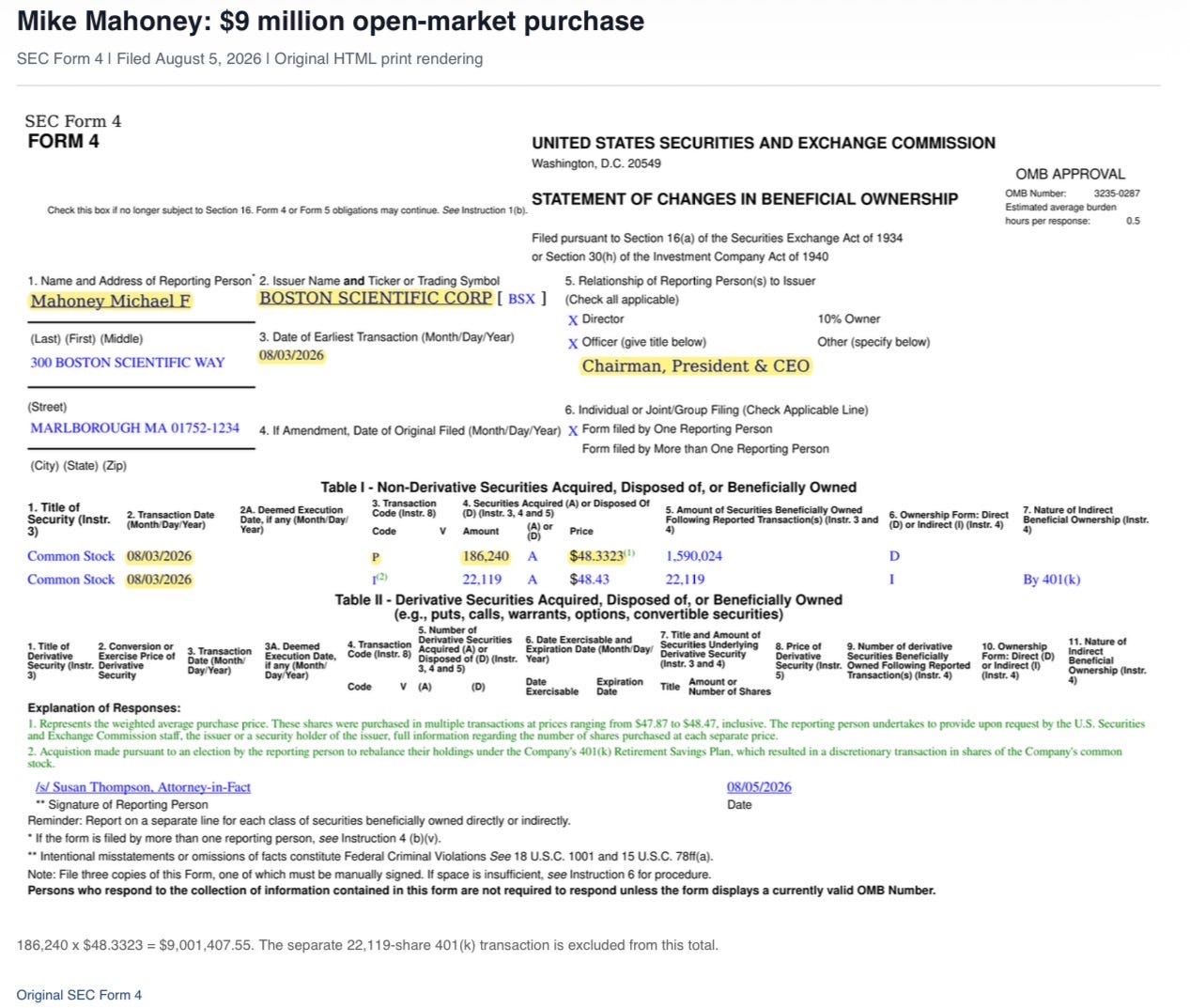The width and height of the screenshot is (1190, 1008).
Task: Click the 300 BOSTON SCIENTIFIC WAY address
Action: (x=128, y=363)
